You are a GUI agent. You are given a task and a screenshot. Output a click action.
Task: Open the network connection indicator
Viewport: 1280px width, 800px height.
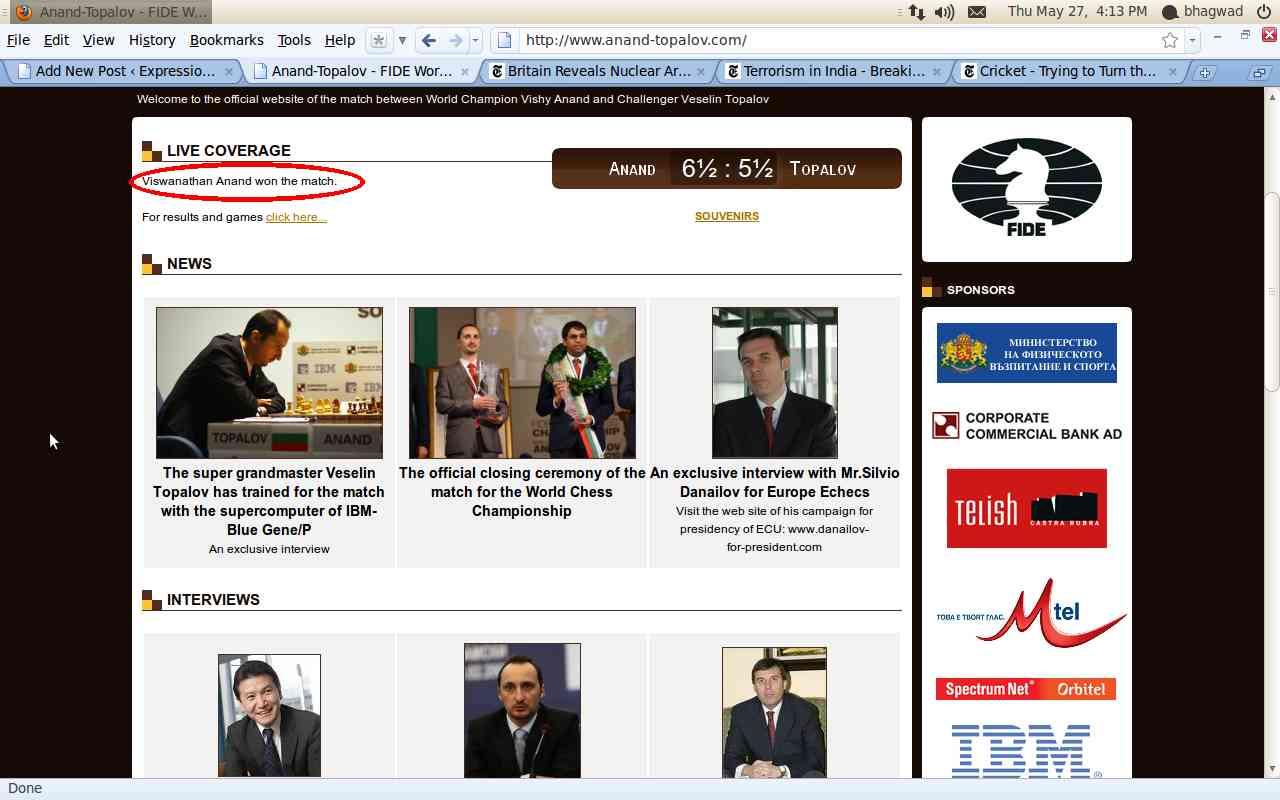click(916, 12)
